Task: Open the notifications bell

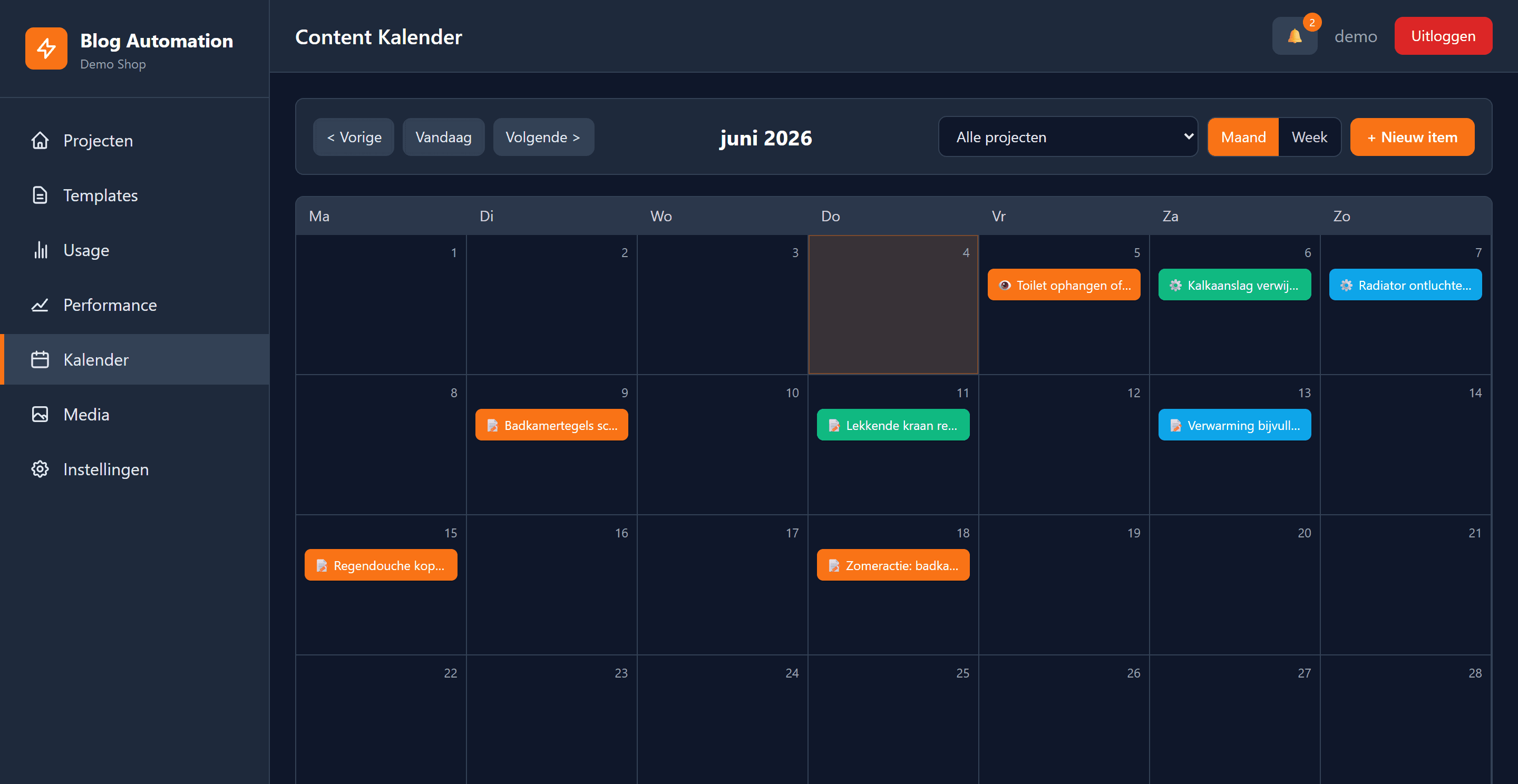Action: (x=1295, y=36)
